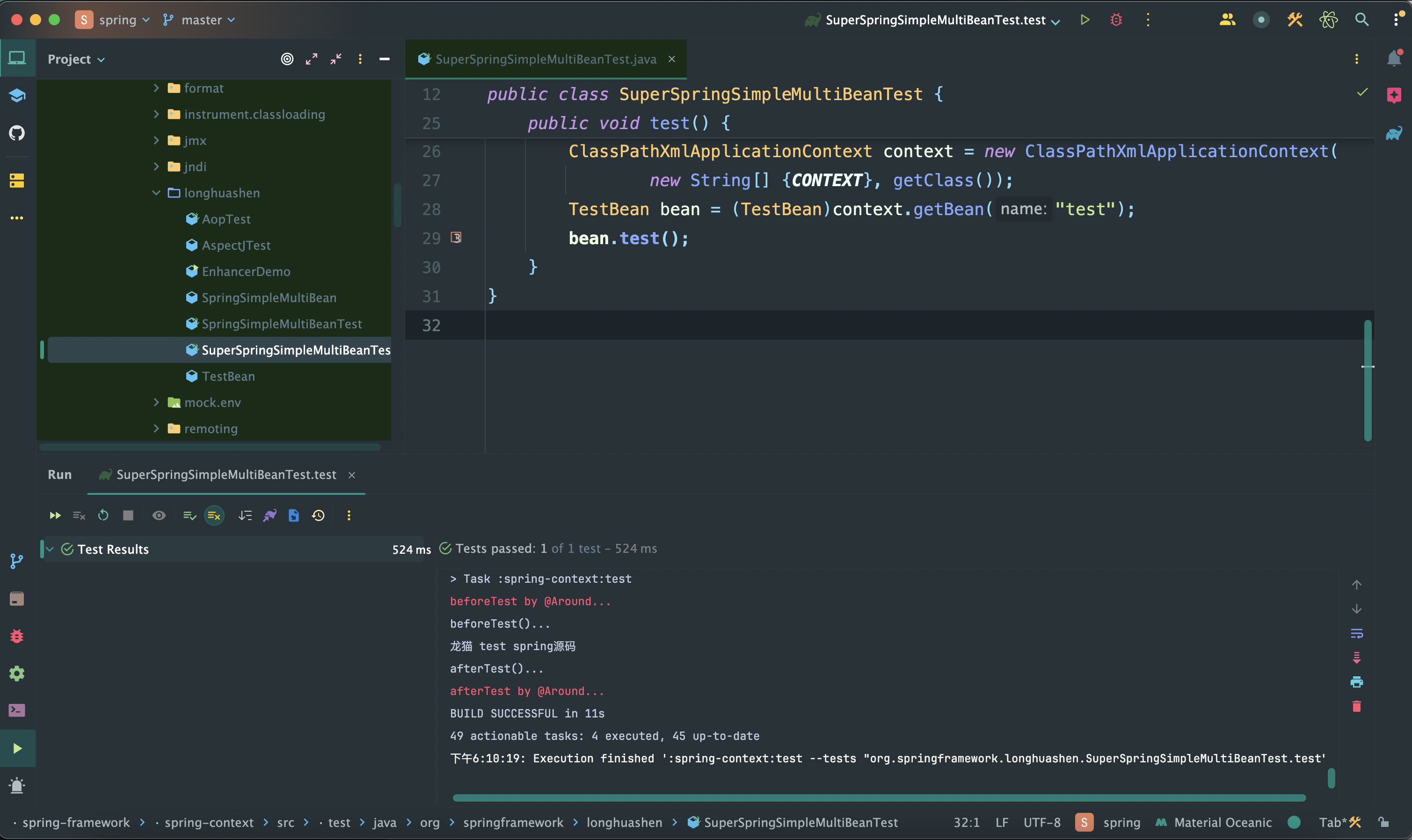
Task: Stop the running test process
Action: (128, 515)
